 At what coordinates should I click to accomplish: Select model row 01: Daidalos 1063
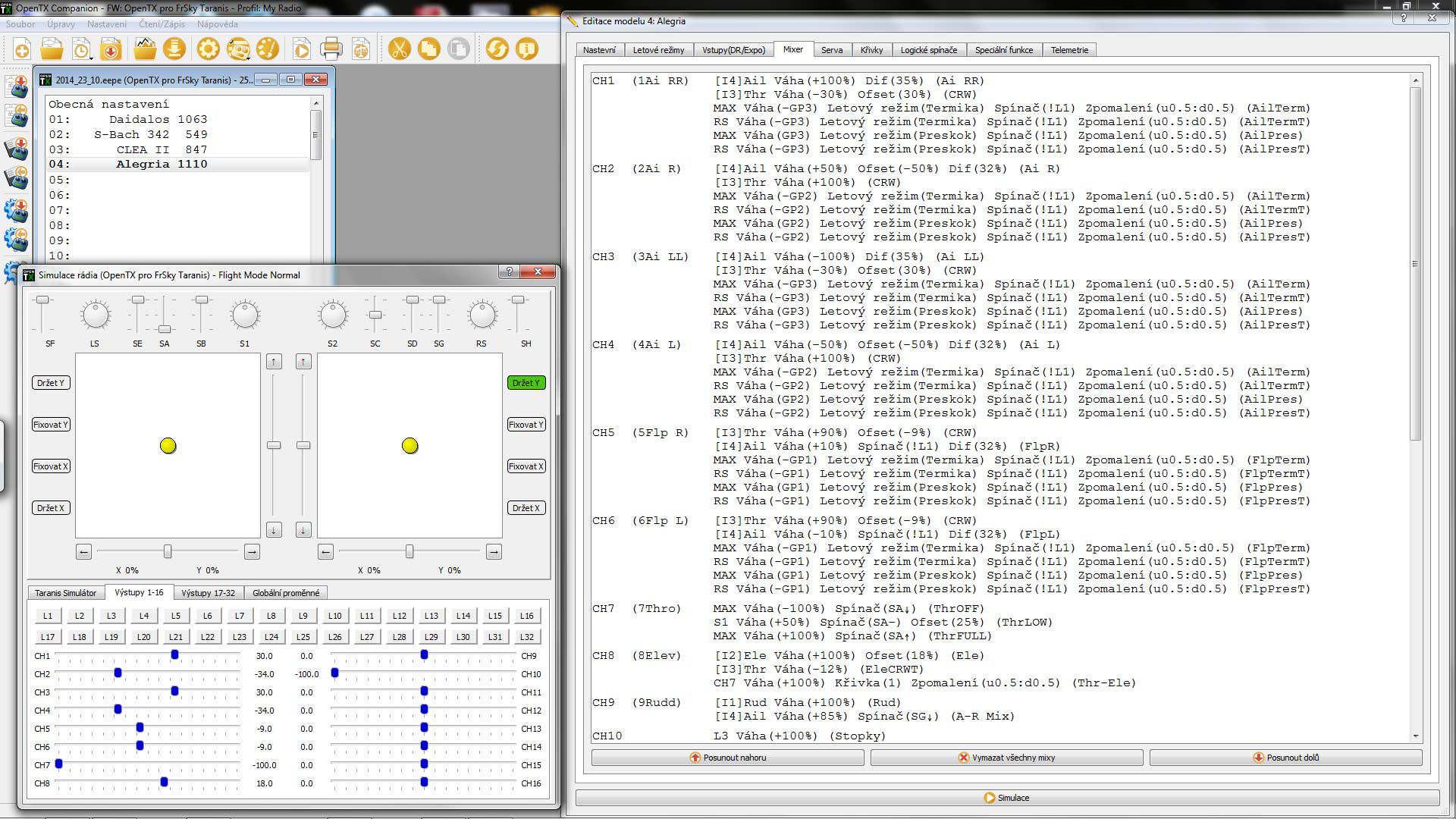pyautogui.click(x=178, y=119)
